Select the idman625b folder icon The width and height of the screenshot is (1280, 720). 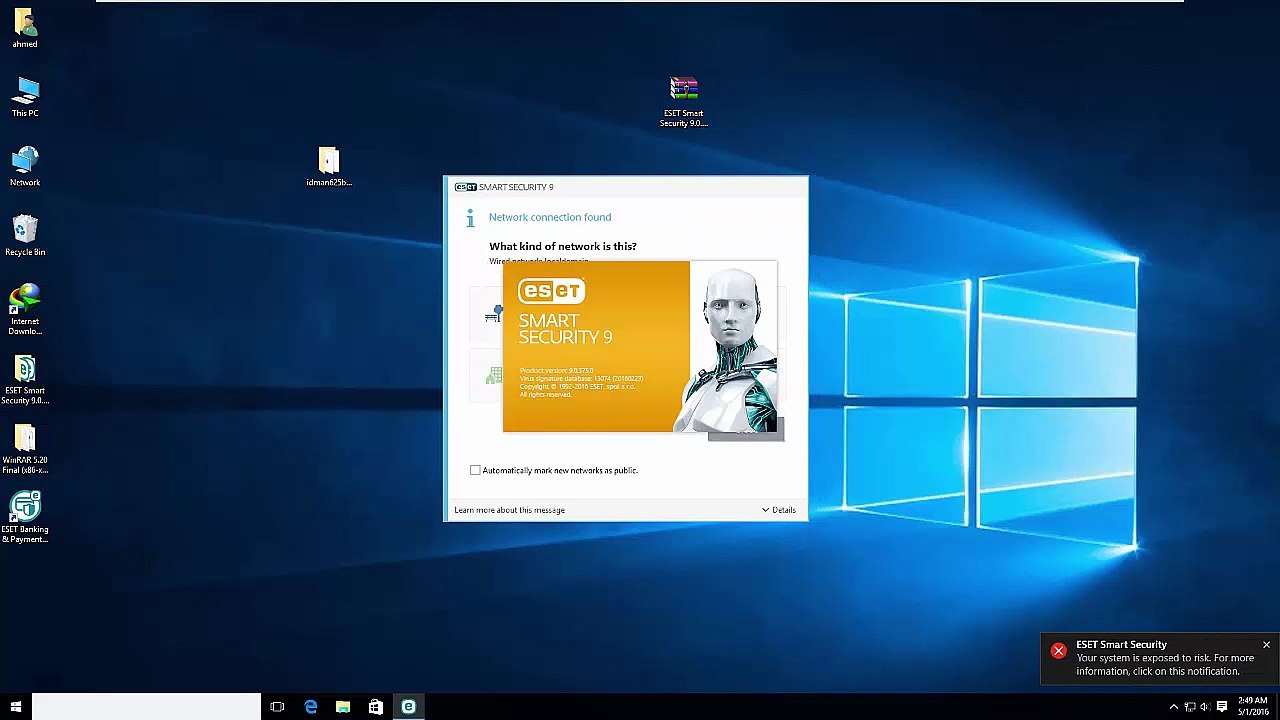click(329, 166)
